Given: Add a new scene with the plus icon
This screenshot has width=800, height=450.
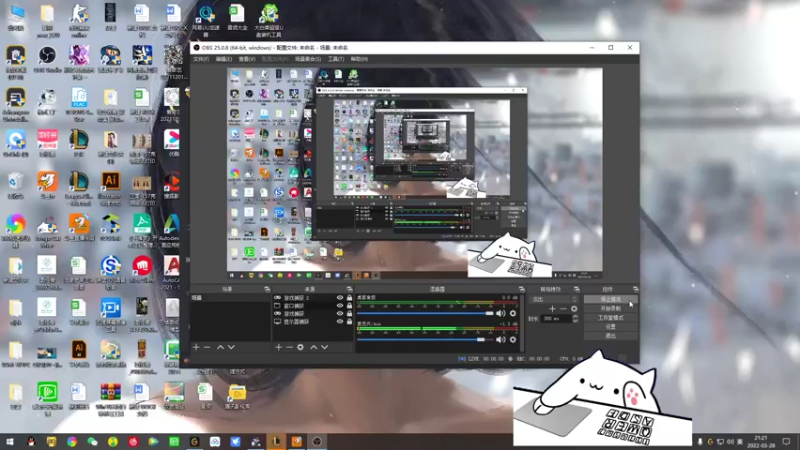Looking at the screenshot, I should tap(196, 347).
